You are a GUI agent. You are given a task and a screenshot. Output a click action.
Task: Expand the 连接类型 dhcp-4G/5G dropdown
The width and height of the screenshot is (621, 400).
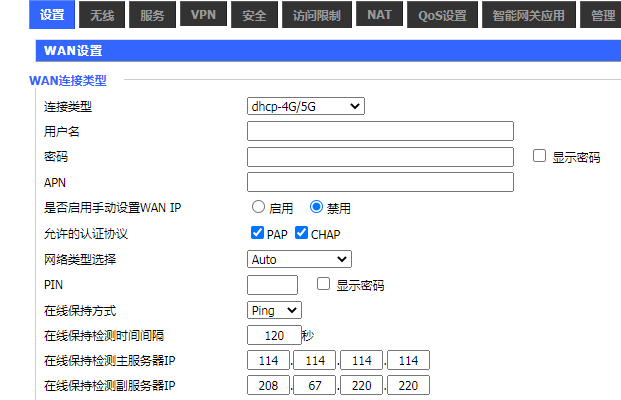click(x=306, y=106)
